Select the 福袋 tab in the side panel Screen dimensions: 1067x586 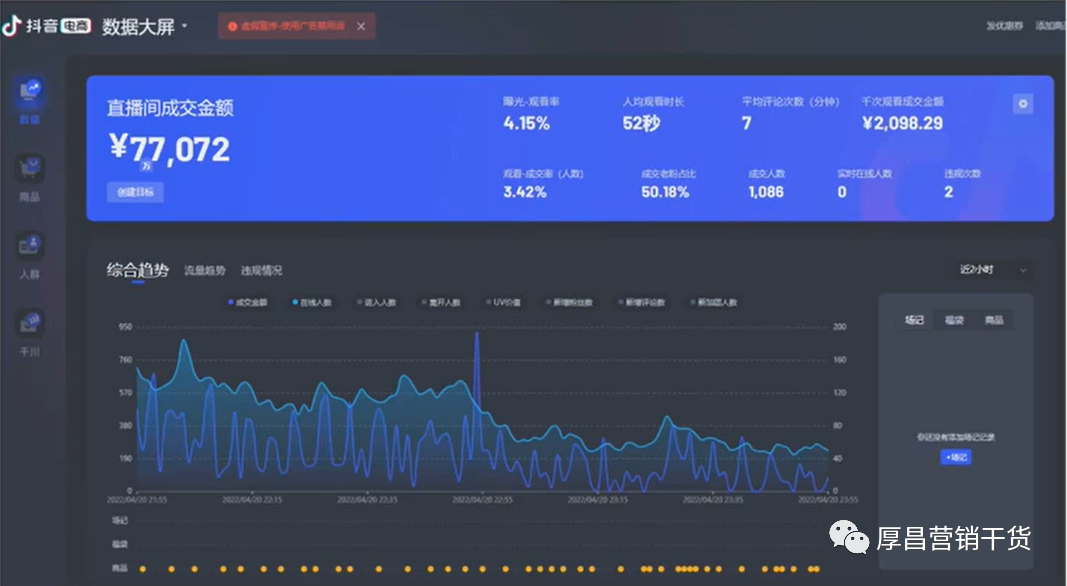(954, 320)
